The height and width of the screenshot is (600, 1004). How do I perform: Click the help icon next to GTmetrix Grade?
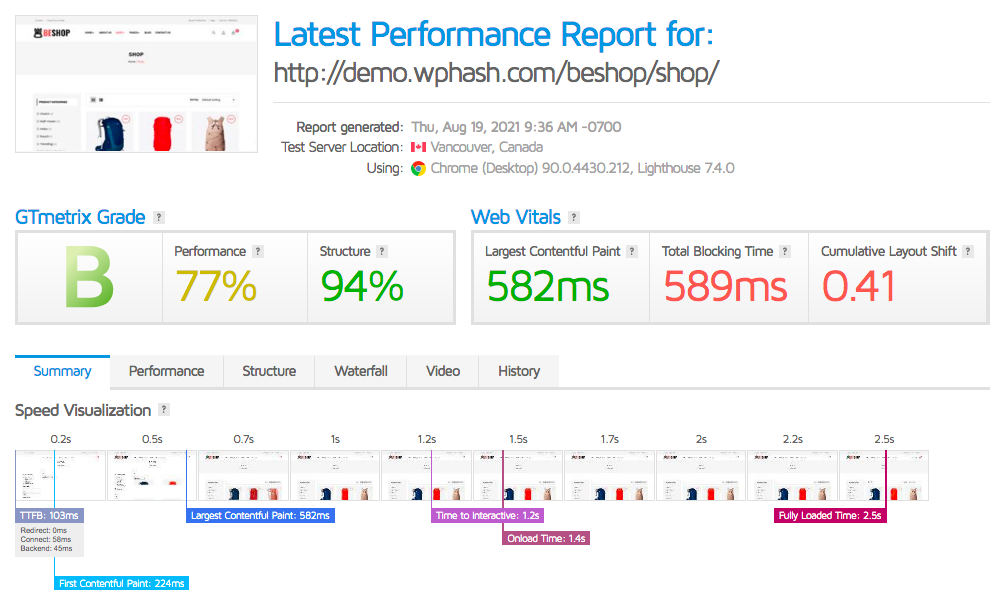pos(159,218)
